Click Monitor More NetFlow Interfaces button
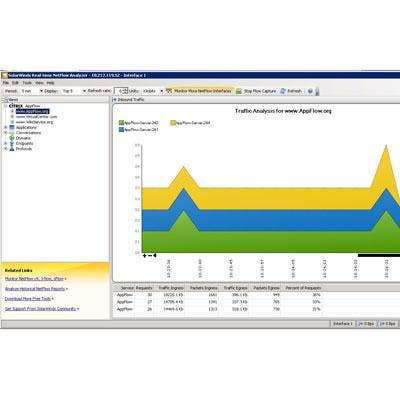 coord(199,91)
